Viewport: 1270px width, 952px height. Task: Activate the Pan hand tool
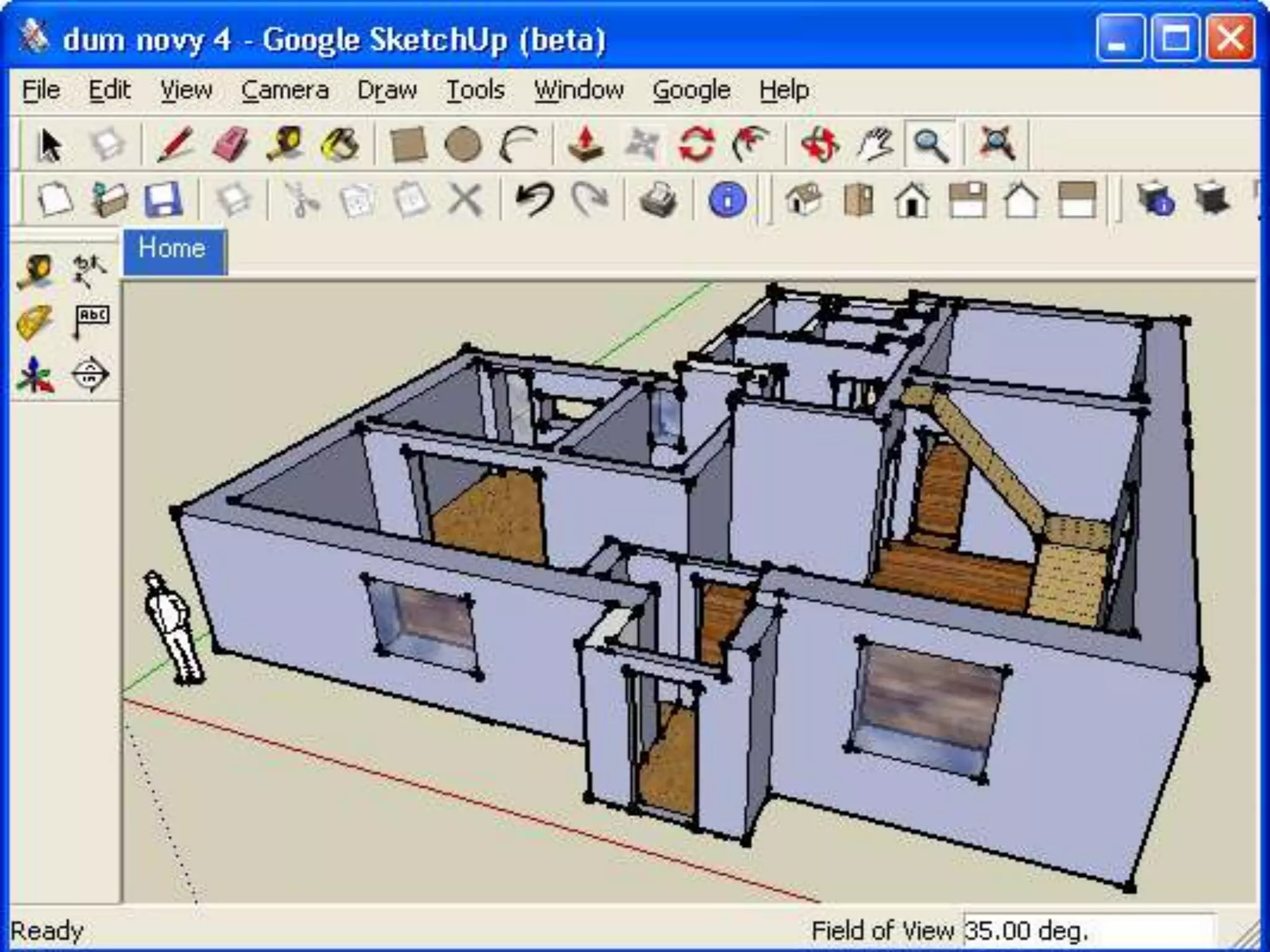click(x=874, y=145)
